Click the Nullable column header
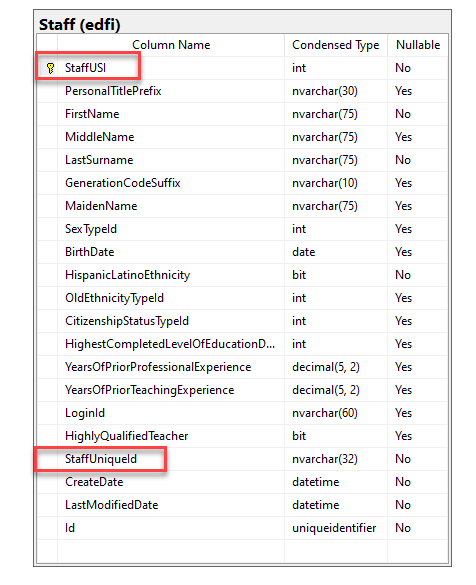This screenshot has height=585, width=476. tap(418, 45)
